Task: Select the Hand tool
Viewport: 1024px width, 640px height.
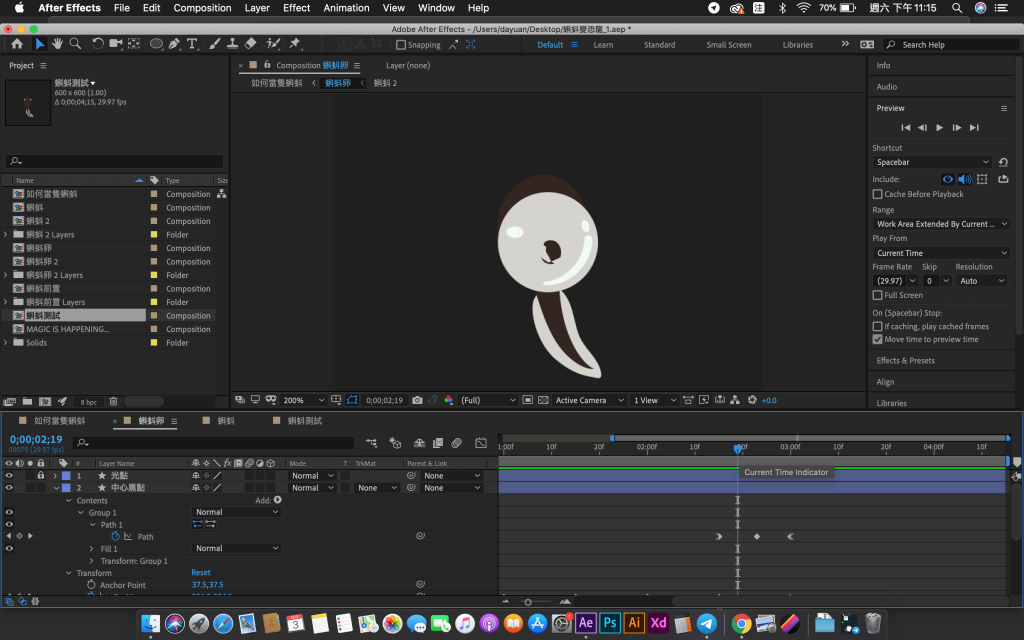Action: tap(57, 44)
